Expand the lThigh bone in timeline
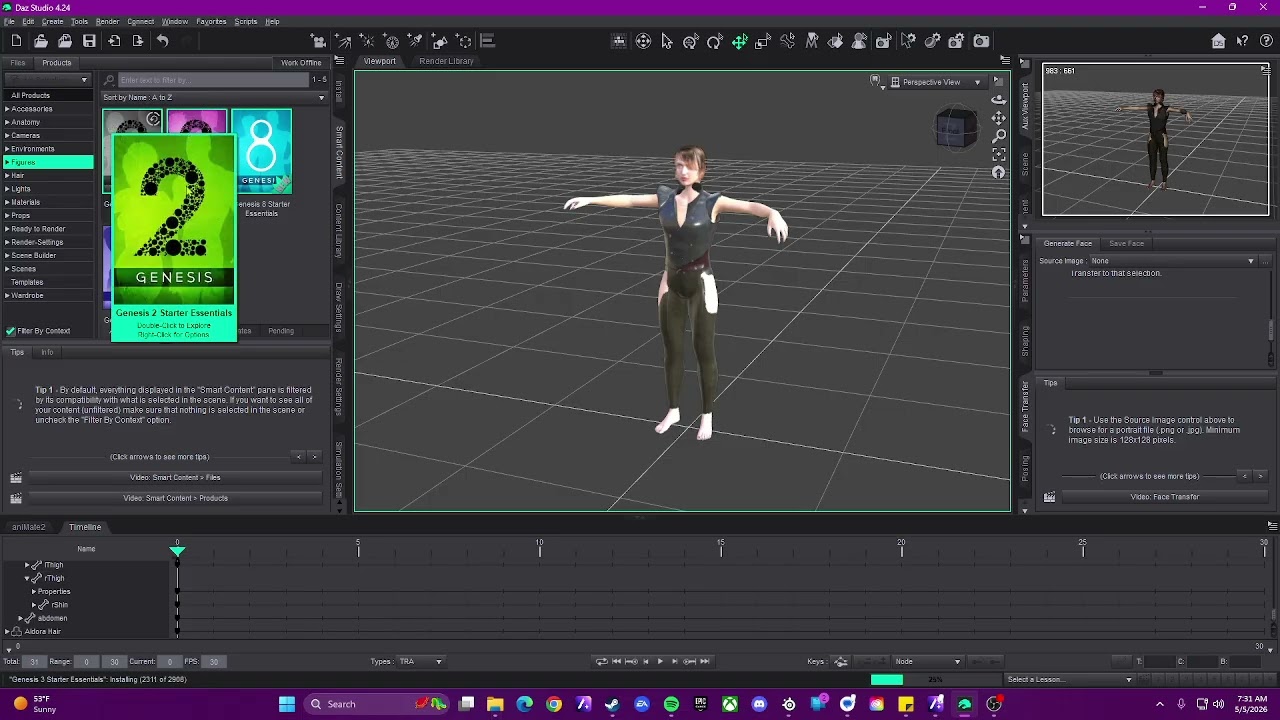Image resolution: width=1280 pixels, height=720 pixels. coord(27,565)
